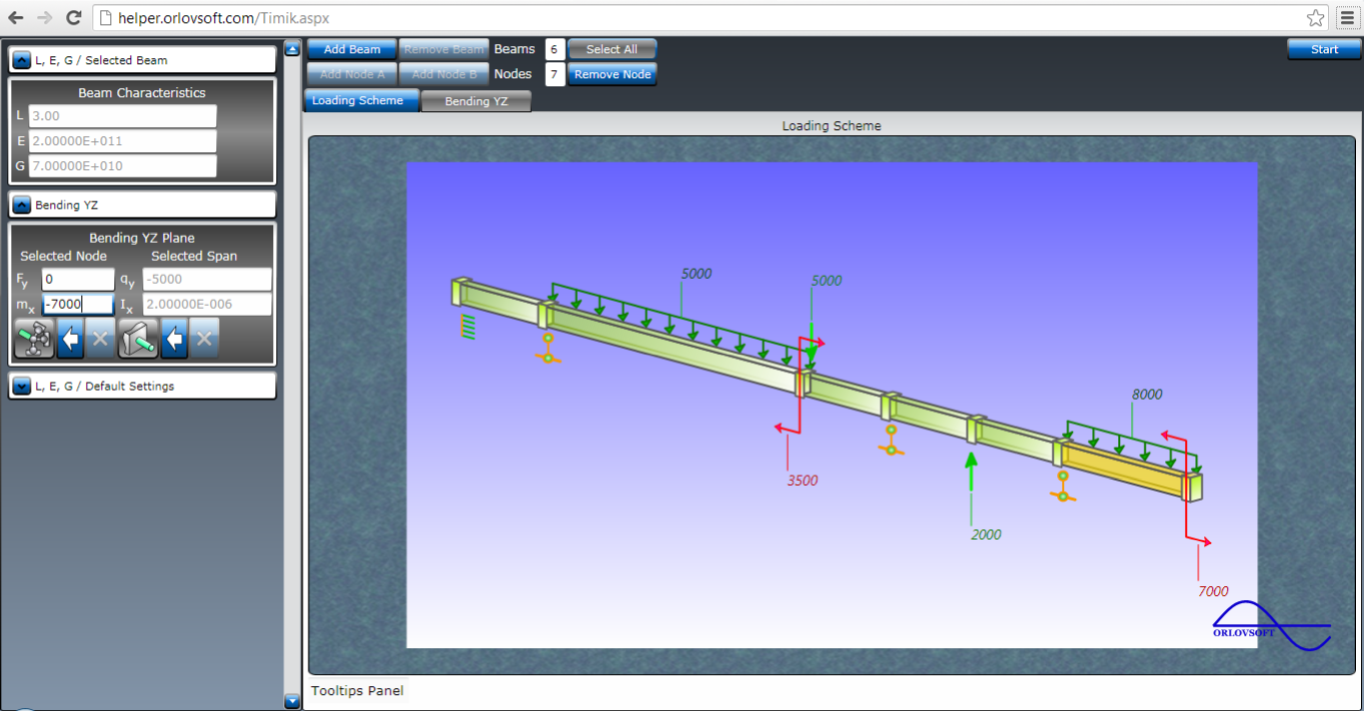Collapse the Bending YZ section

22,205
